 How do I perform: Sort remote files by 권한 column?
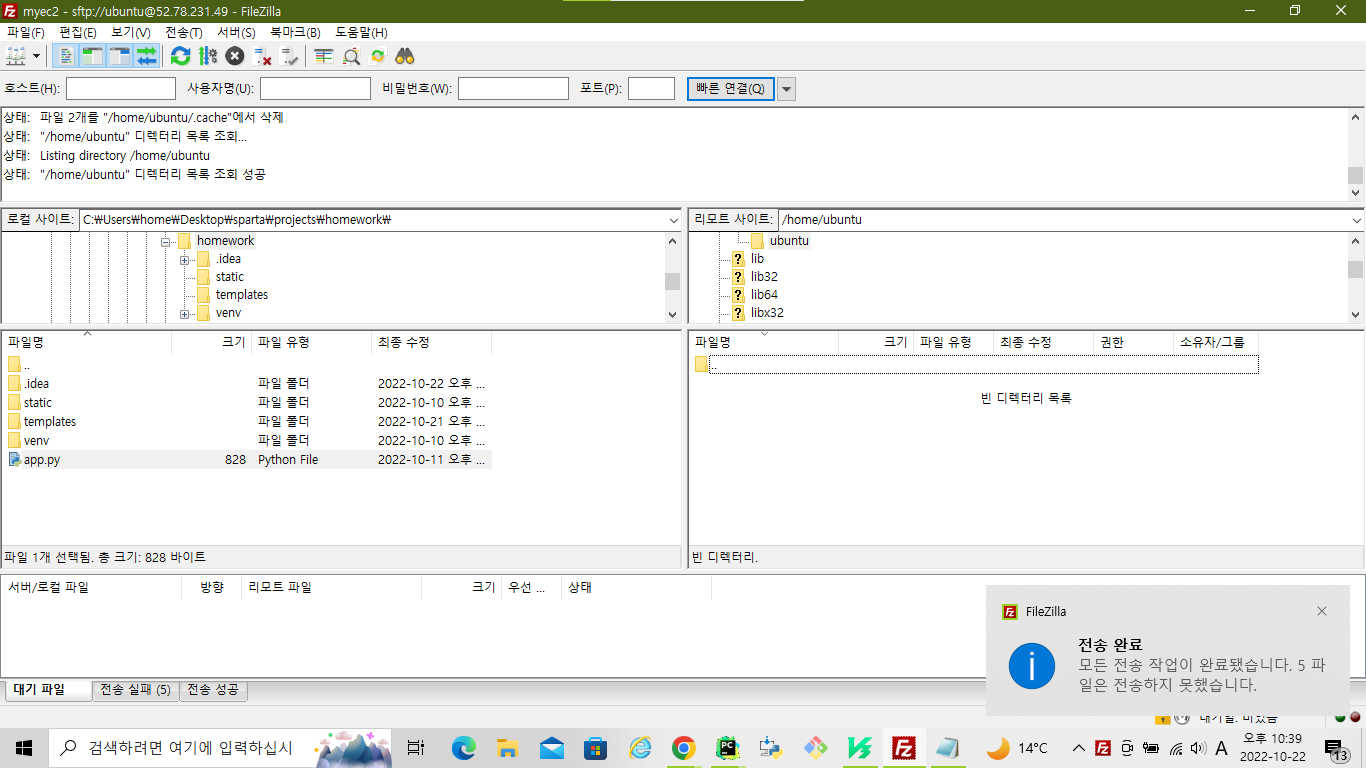coord(1134,342)
